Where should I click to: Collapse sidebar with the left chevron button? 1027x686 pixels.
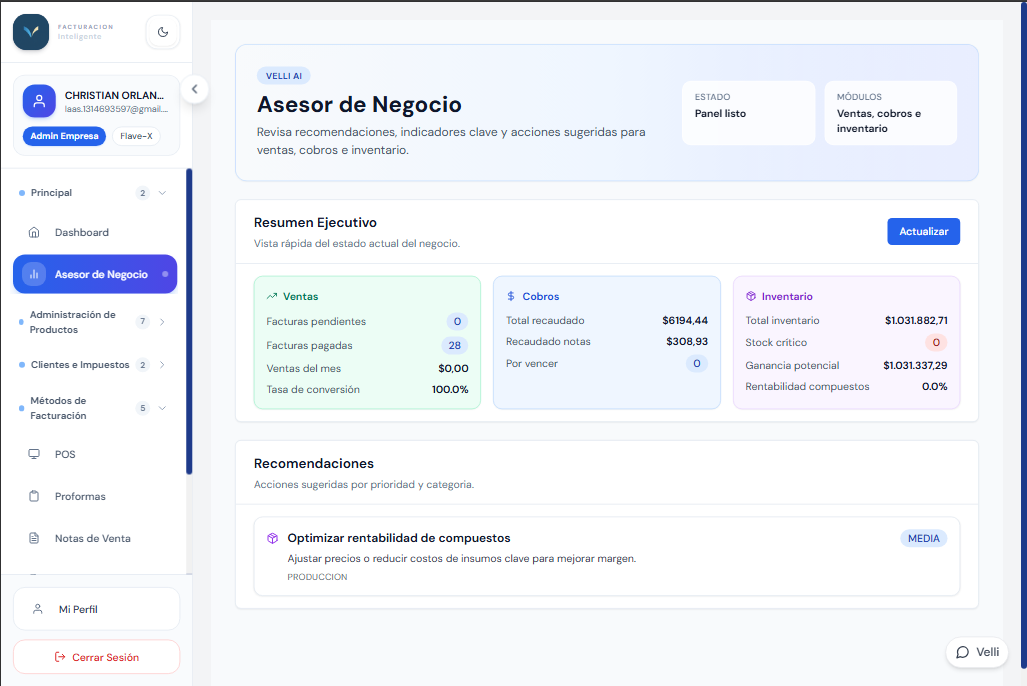(x=195, y=89)
